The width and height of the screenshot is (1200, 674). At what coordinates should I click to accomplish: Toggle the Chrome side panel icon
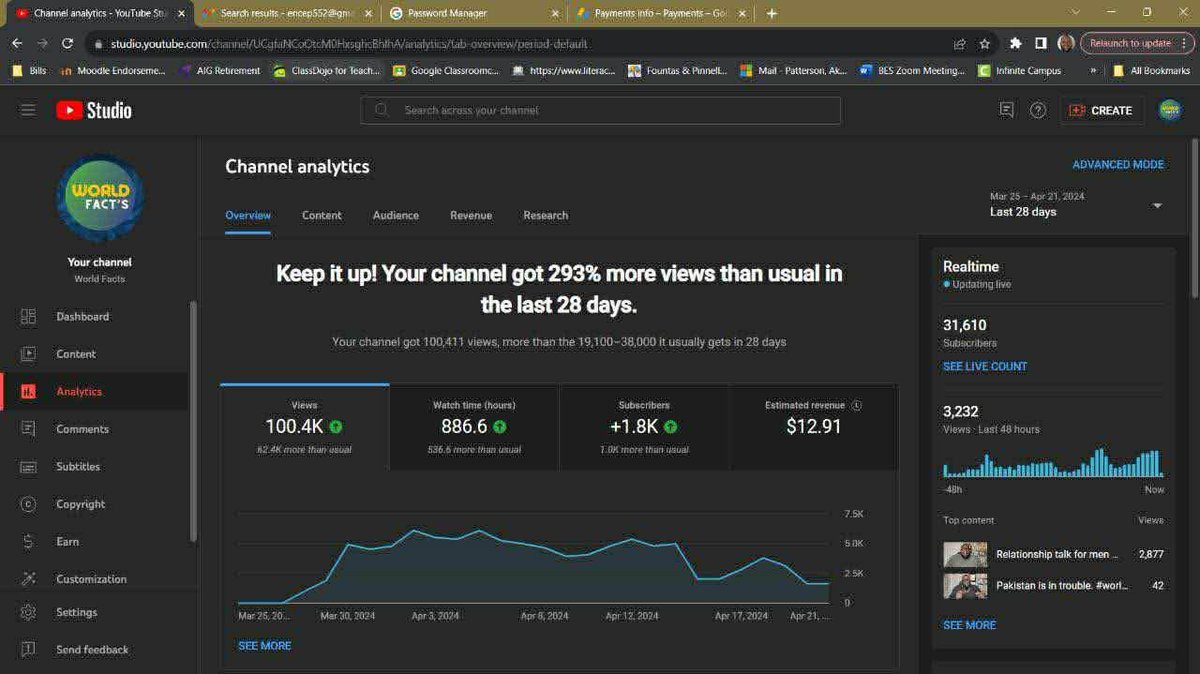(x=1041, y=44)
